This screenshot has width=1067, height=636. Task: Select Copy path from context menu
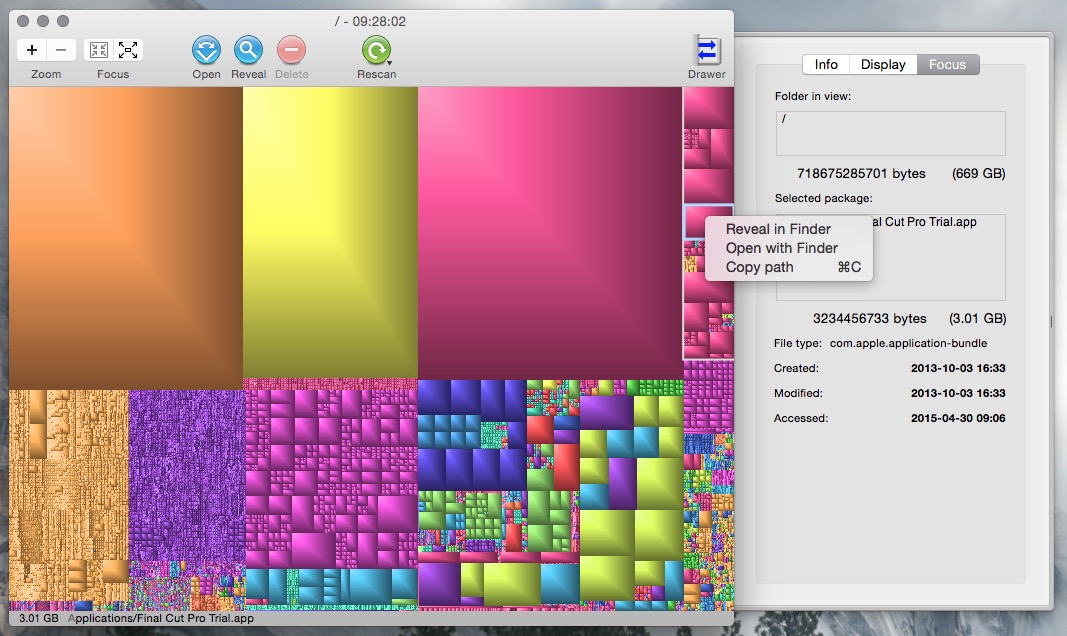point(759,267)
